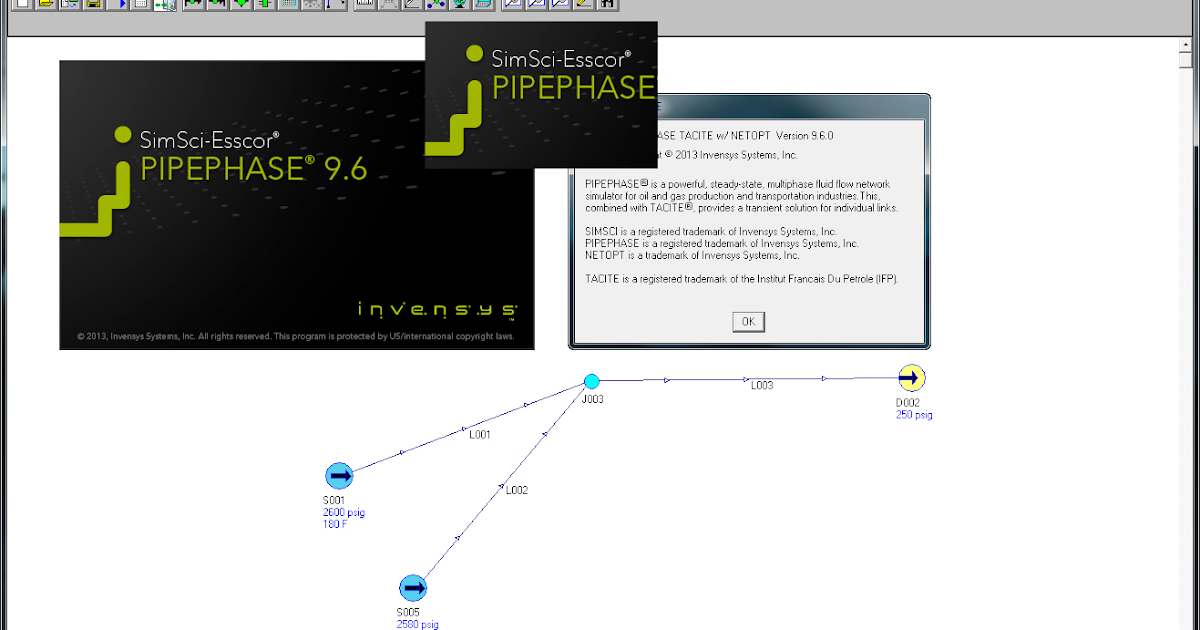1200x630 pixels.
Task: Select the add Sink node tool
Action: pyautogui.click(x=218, y=4)
